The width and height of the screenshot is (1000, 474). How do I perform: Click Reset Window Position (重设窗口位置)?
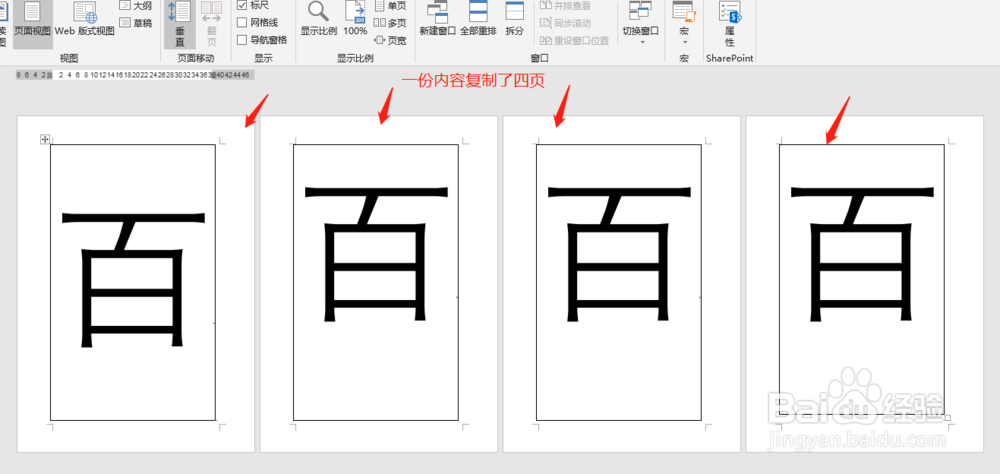[x=574, y=40]
